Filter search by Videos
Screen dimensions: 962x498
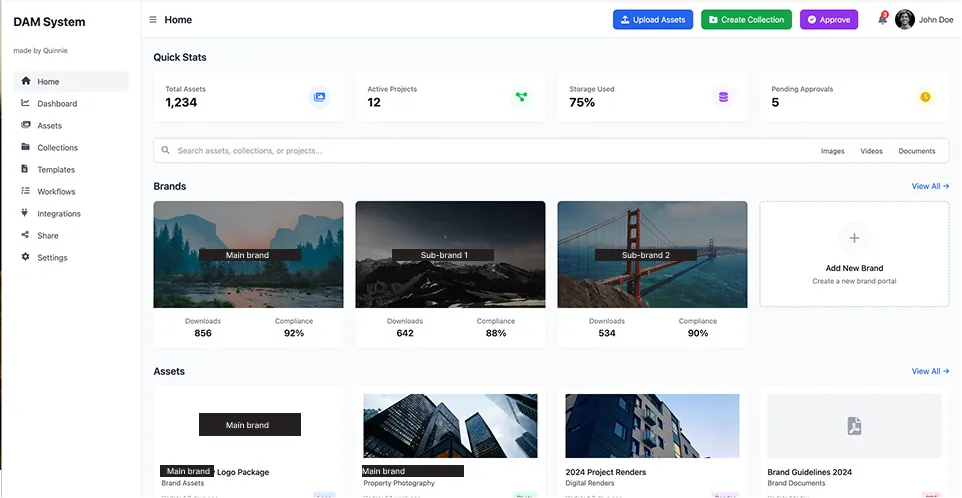pos(871,151)
